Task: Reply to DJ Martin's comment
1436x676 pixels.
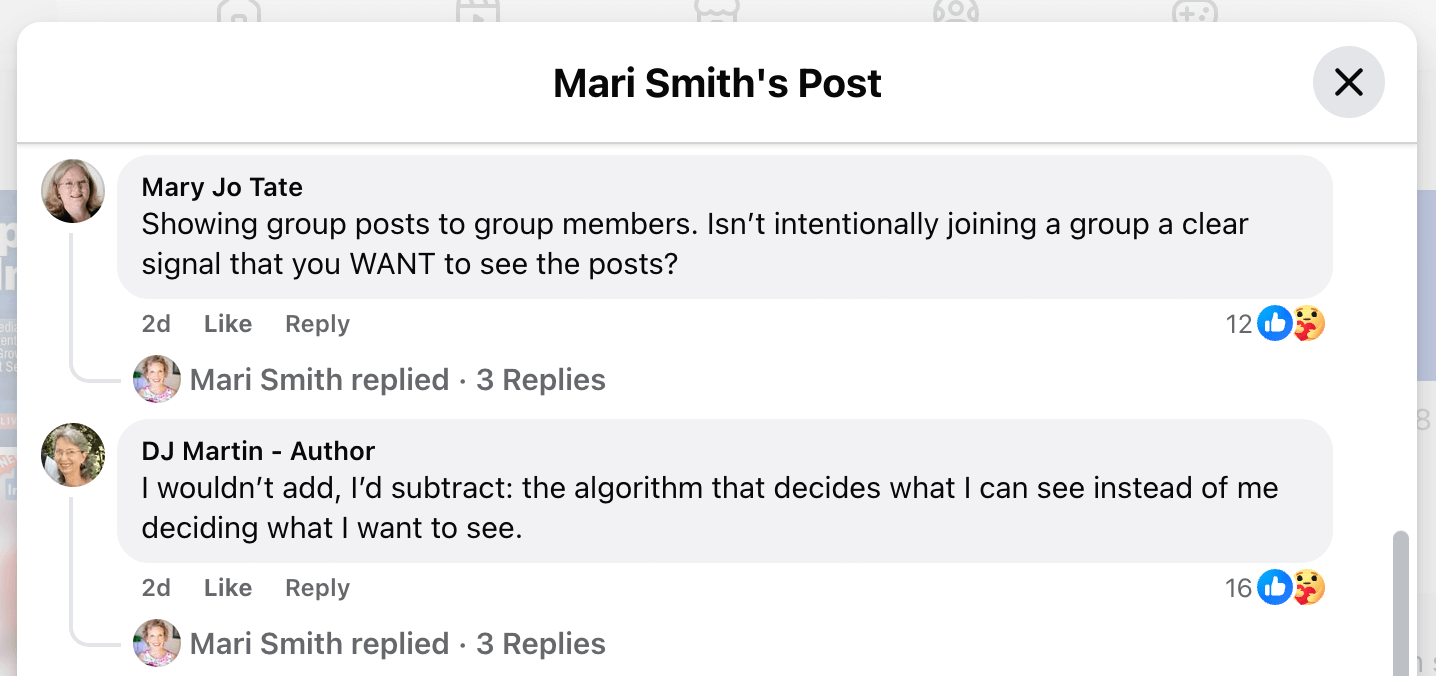Action: tap(317, 588)
